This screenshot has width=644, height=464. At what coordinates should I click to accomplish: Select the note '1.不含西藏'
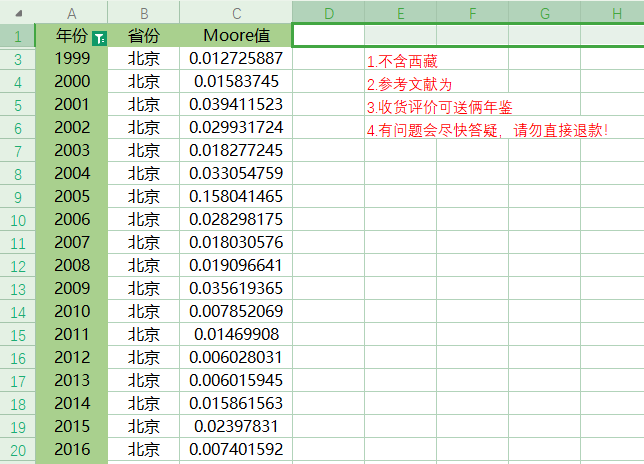tap(402, 62)
